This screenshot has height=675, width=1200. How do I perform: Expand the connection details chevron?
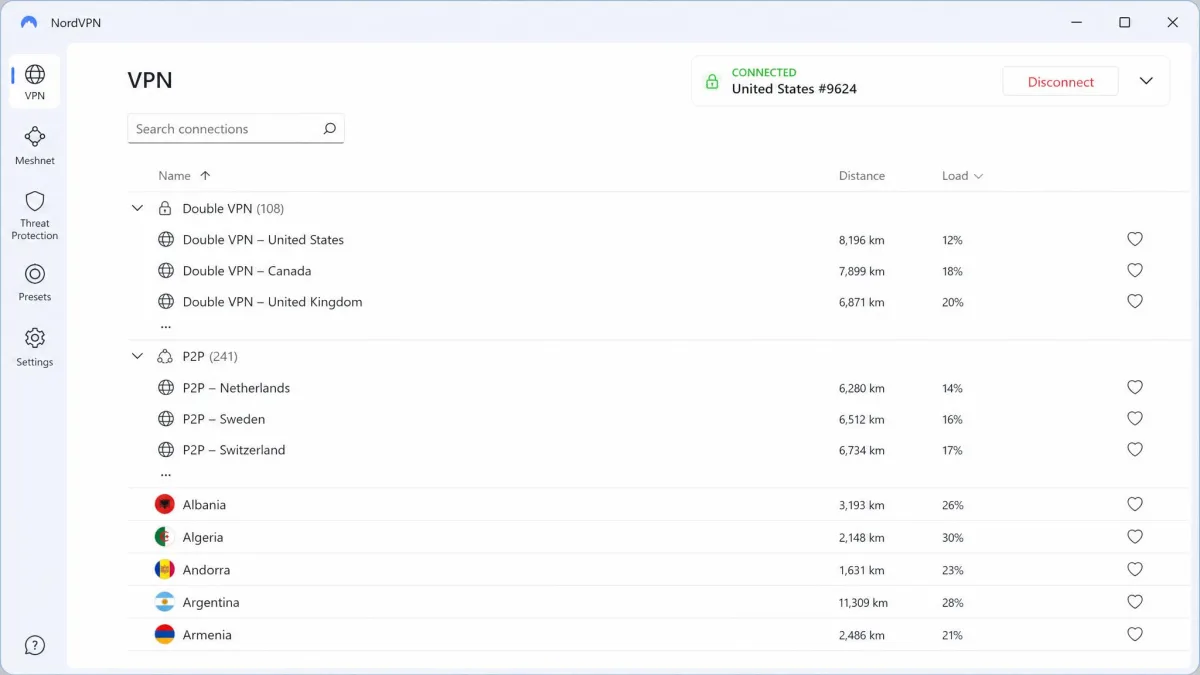1147,81
